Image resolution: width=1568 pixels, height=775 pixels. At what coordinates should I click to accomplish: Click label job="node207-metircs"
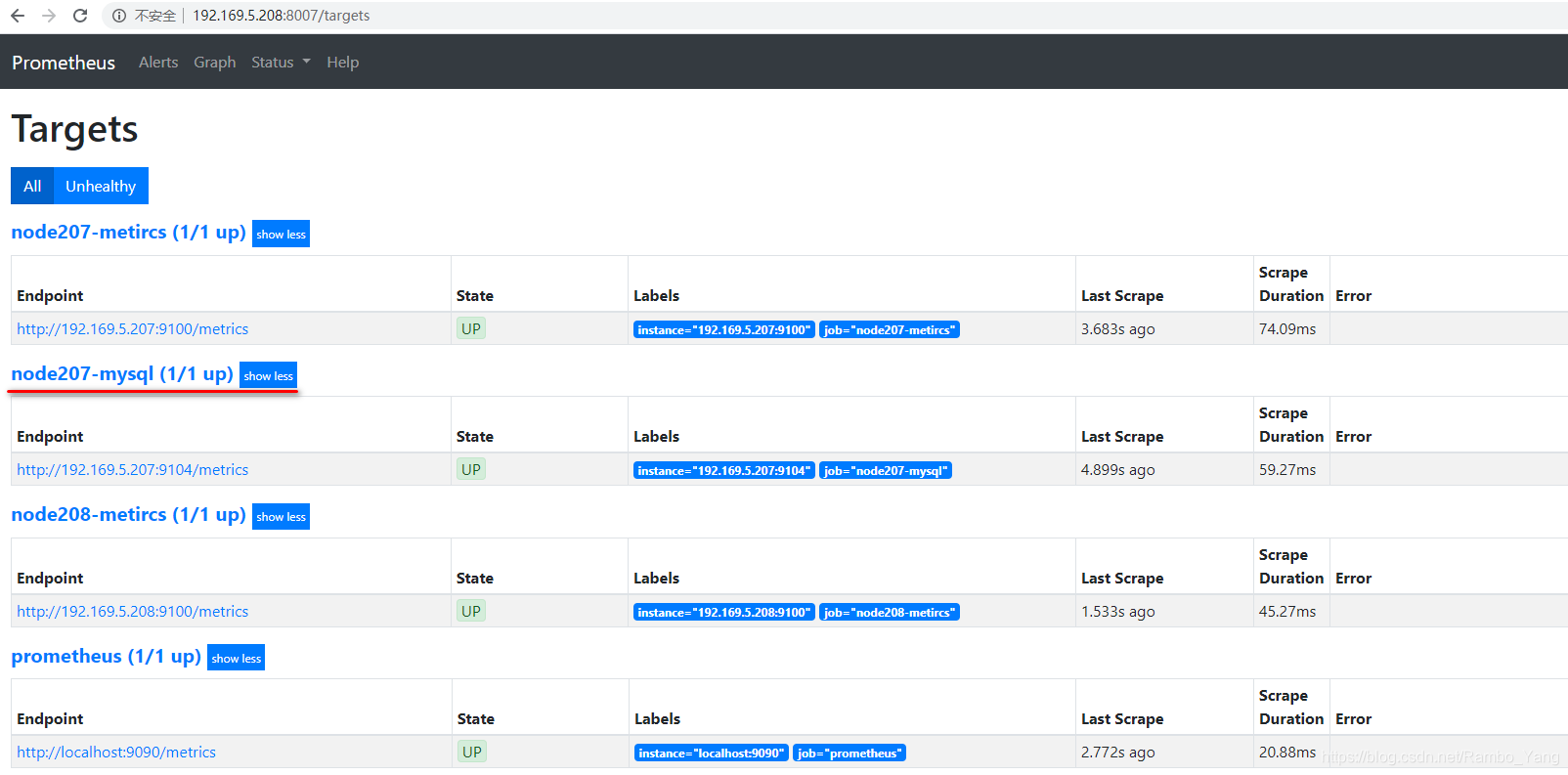coord(890,330)
